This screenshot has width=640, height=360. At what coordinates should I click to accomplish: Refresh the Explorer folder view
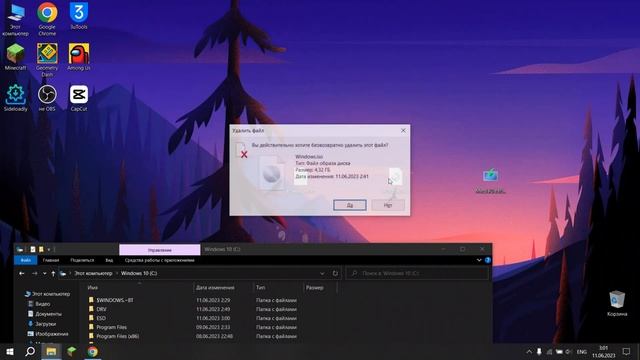[x=335, y=273]
